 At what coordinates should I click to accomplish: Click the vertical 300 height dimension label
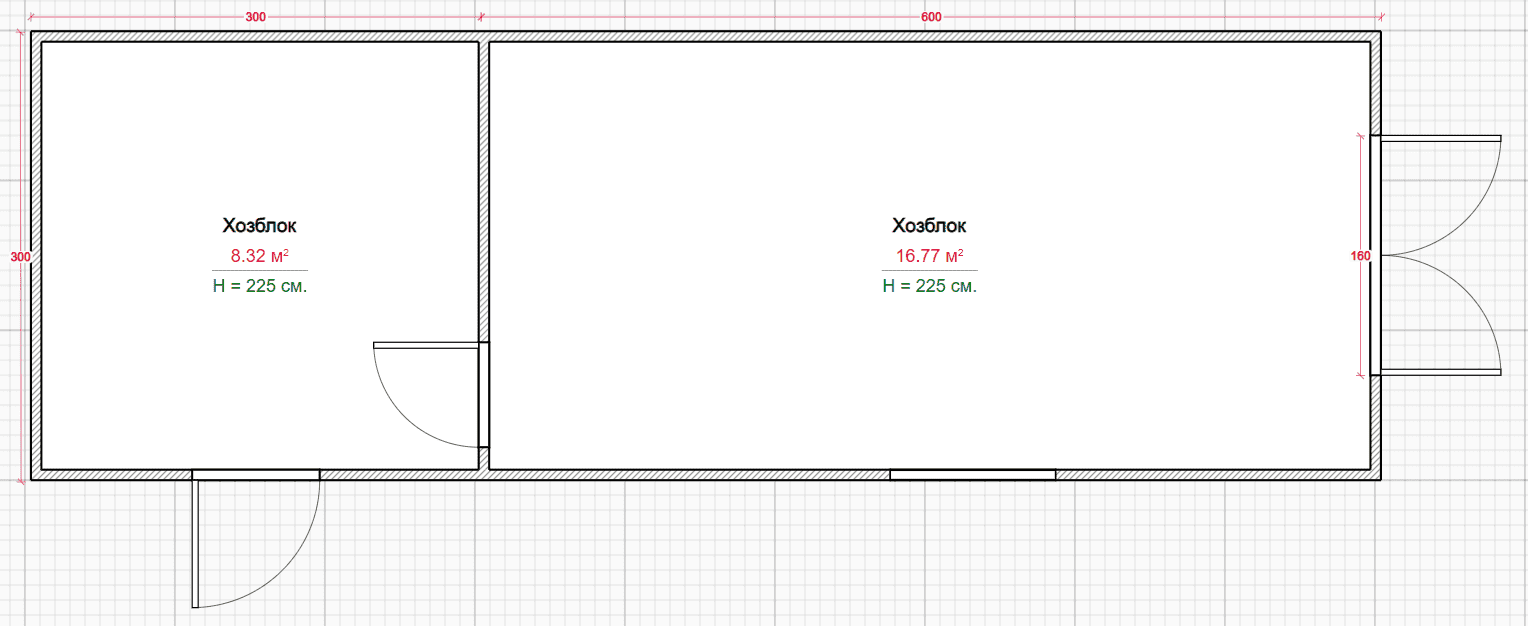(x=20, y=257)
